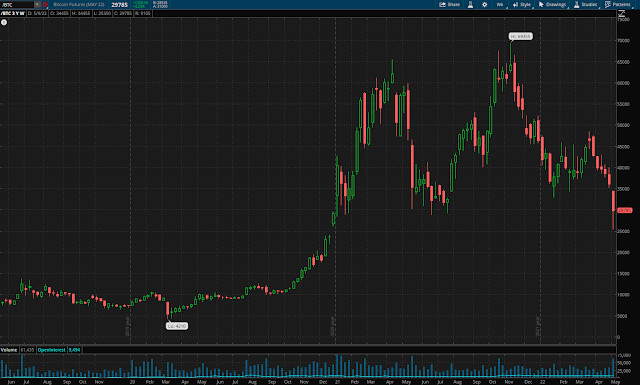Click the red symbol-link clipboard icon

45,4
